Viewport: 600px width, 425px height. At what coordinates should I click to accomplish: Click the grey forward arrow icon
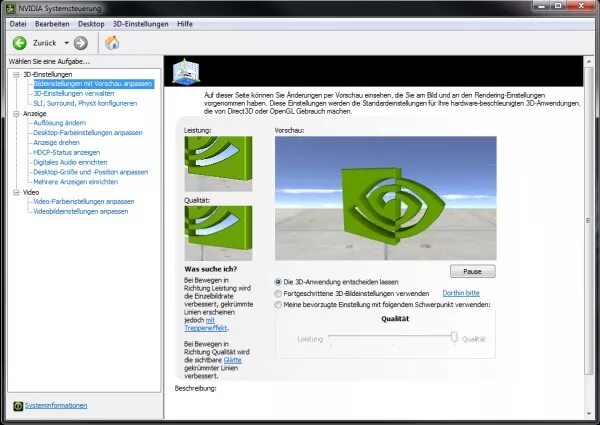[80, 43]
